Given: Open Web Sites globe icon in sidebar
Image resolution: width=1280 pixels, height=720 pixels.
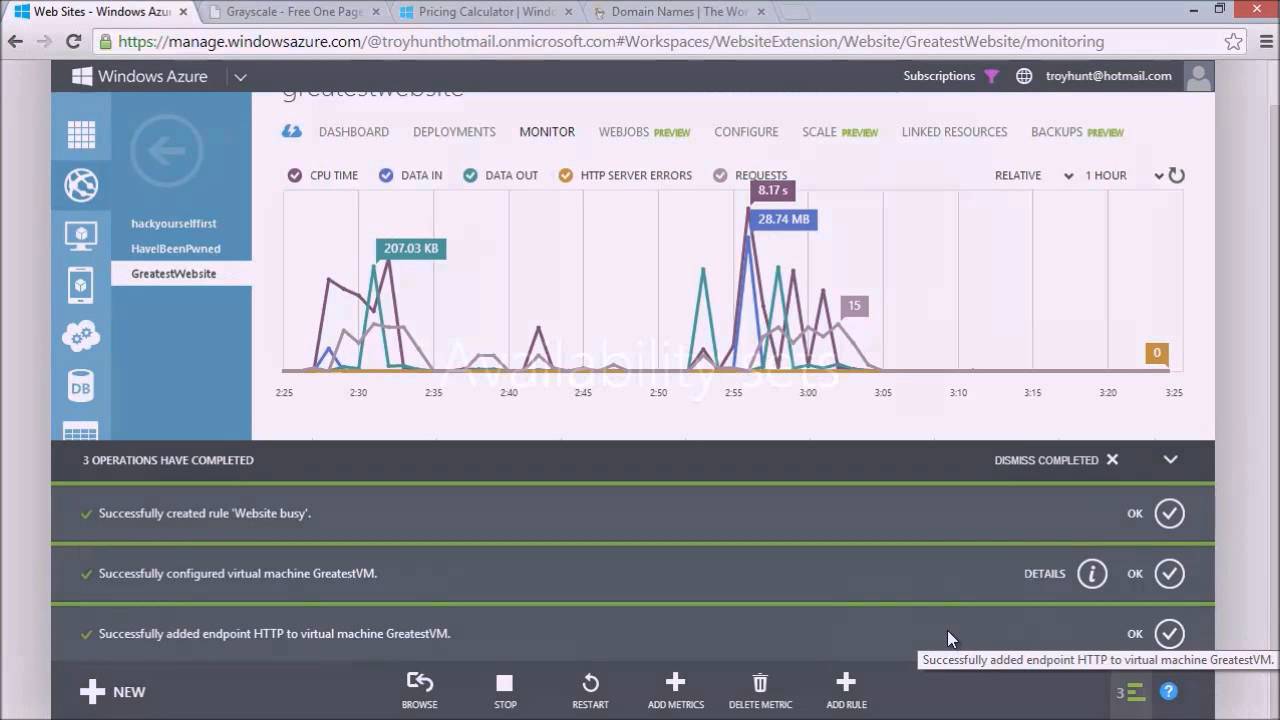Looking at the screenshot, I should [81, 185].
